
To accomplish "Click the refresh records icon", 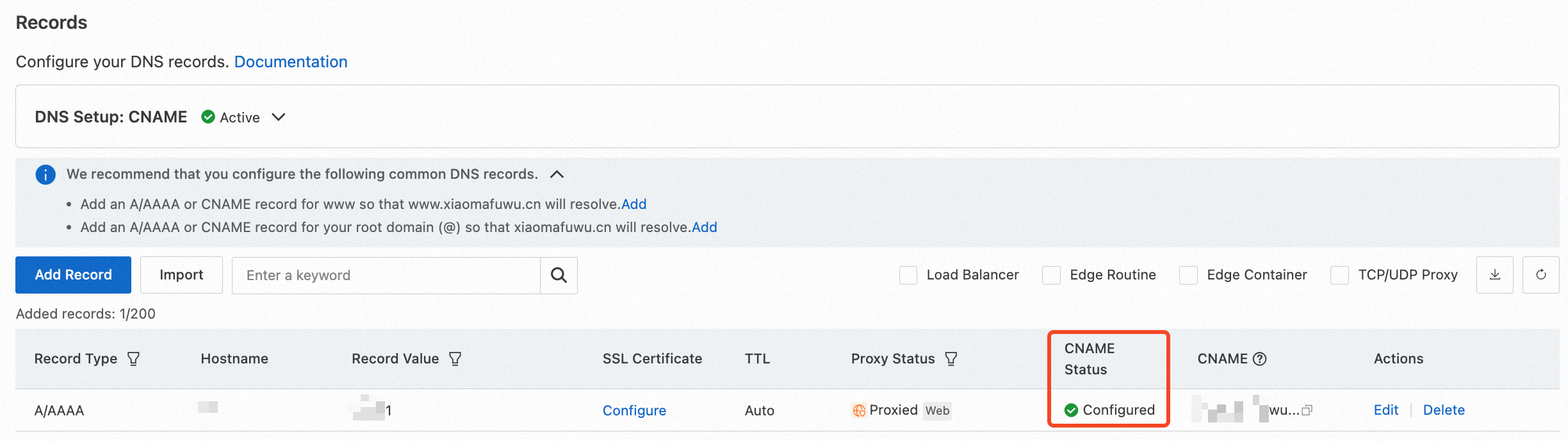I will [x=1540, y=275].
